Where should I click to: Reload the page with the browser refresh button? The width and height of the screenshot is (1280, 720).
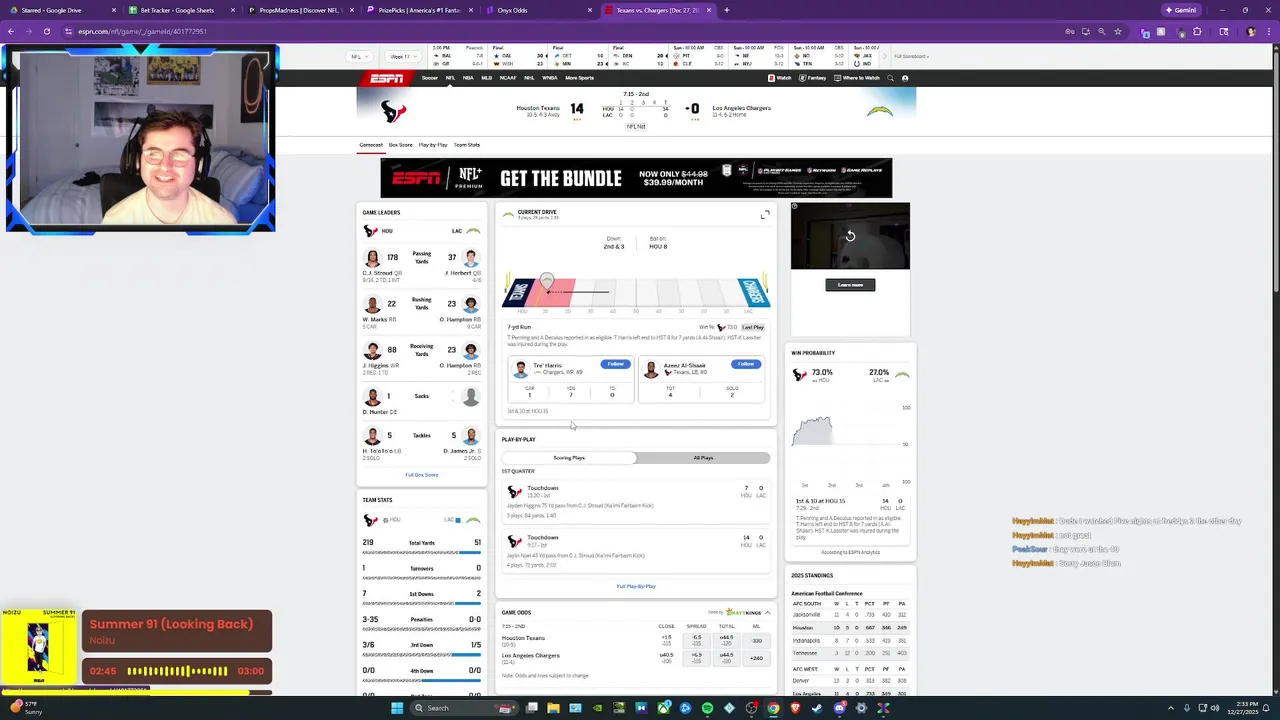coord(46,31)
